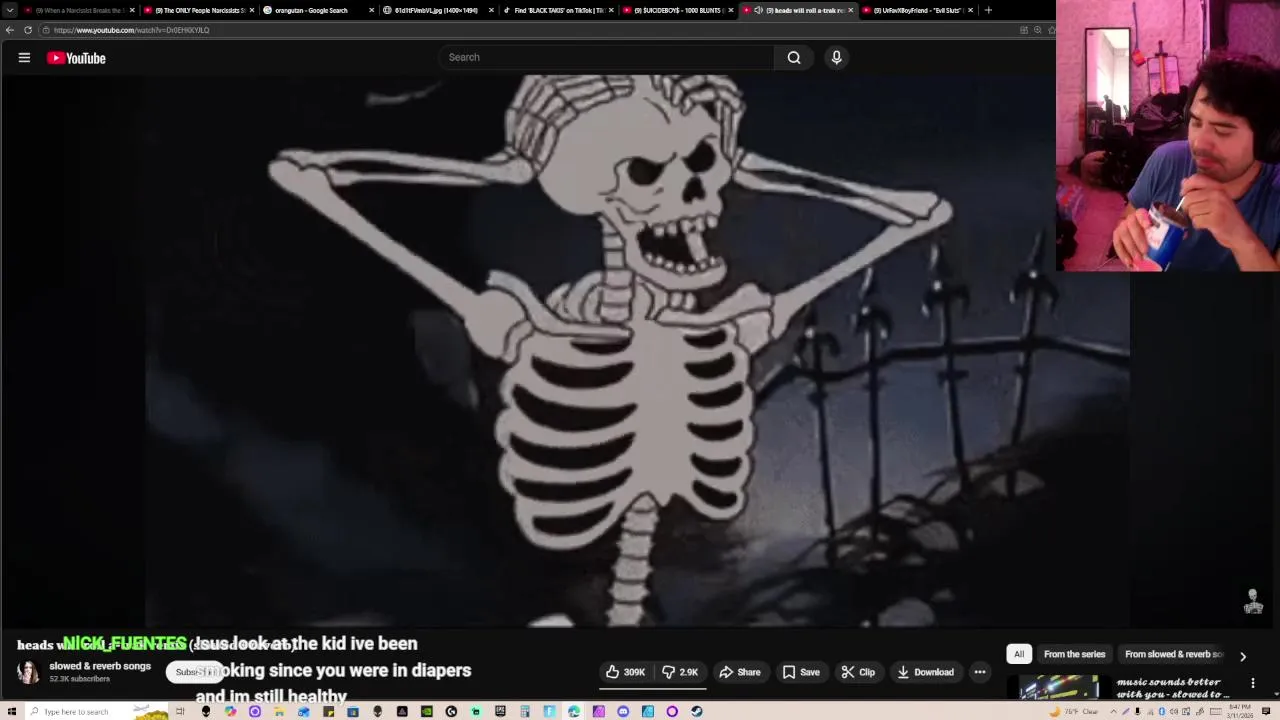1280x720 pixels.
Task: Switch to the orangutan Google Search tab
Action: [x=318, y=10]
